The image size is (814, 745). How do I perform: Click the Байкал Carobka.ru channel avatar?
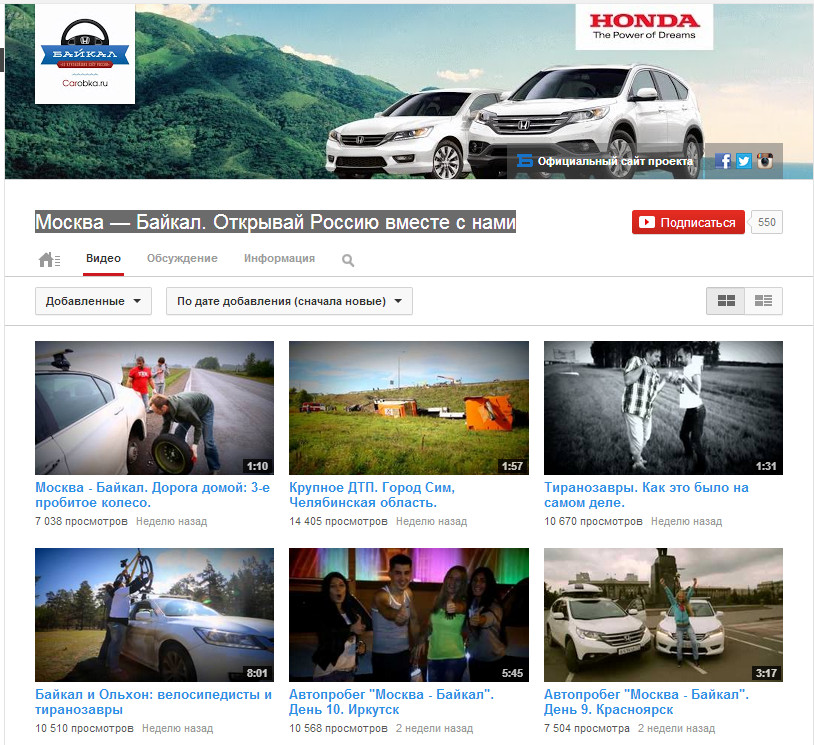85,54
